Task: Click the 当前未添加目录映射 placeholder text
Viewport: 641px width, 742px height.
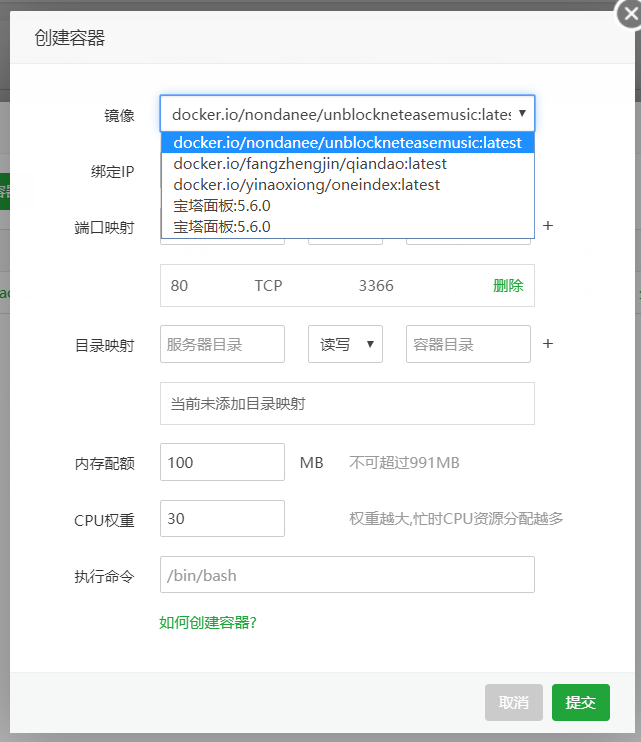Action: tap(238, 404)
